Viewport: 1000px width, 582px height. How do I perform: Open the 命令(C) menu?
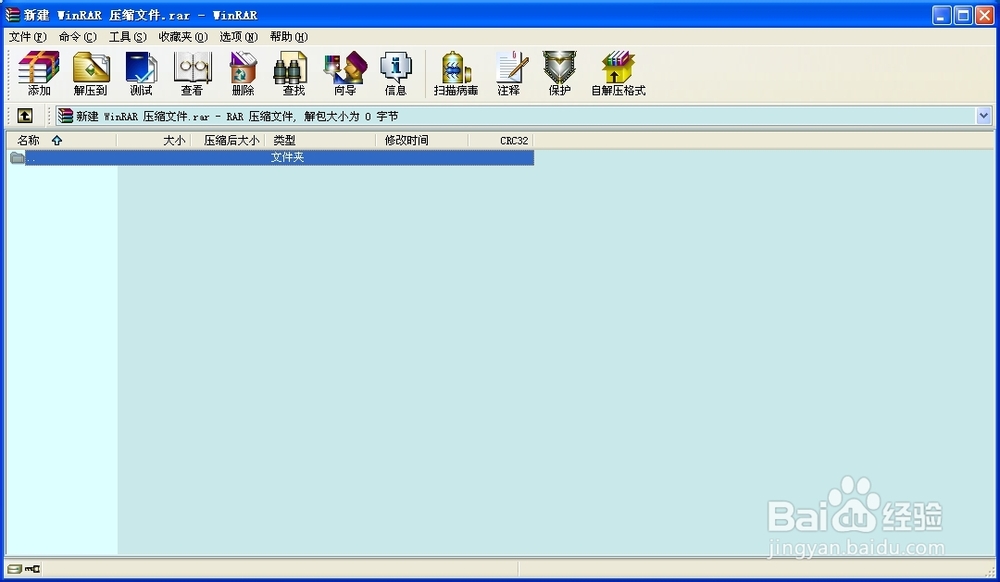(77, 37)
